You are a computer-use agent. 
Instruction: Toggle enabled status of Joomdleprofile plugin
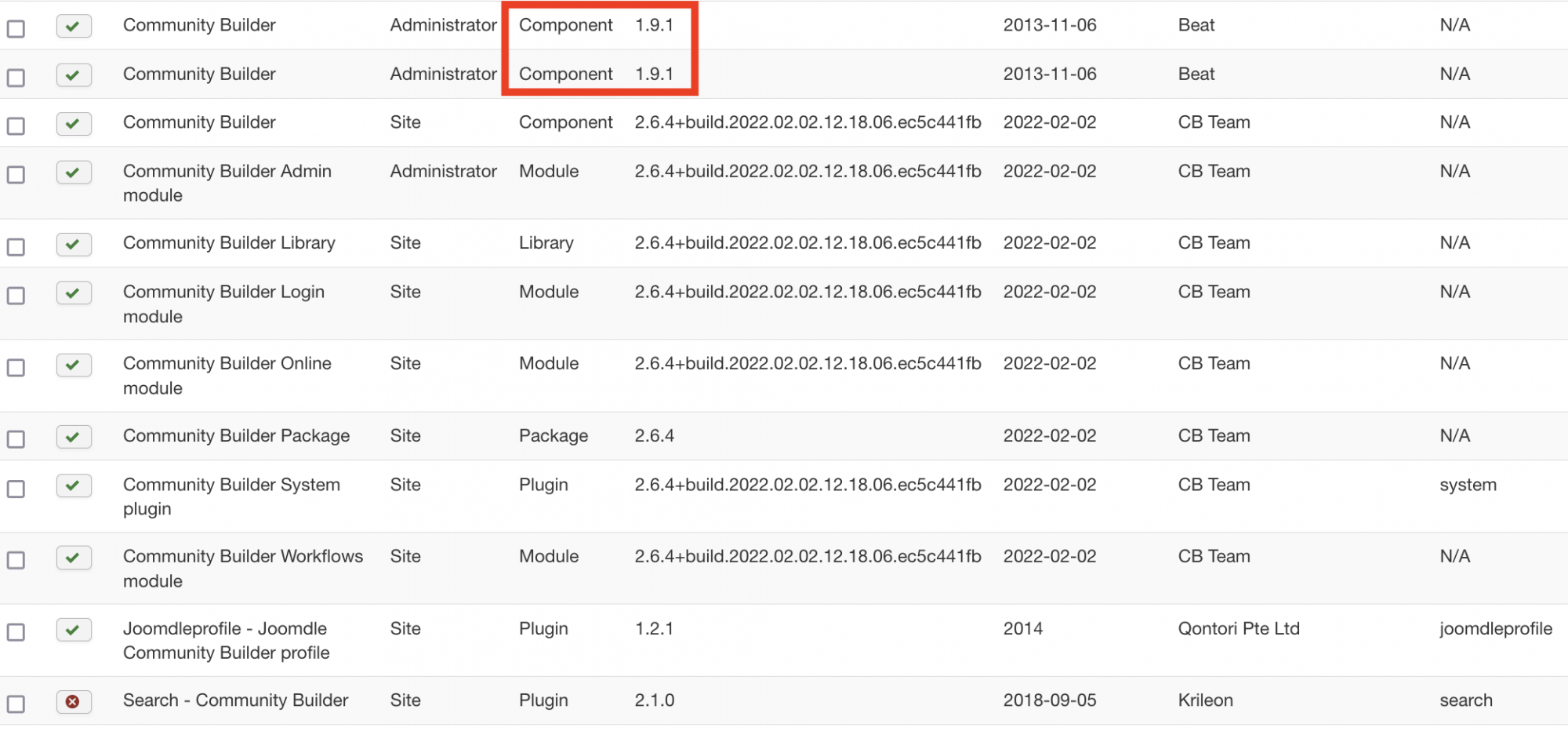[74, 630]
